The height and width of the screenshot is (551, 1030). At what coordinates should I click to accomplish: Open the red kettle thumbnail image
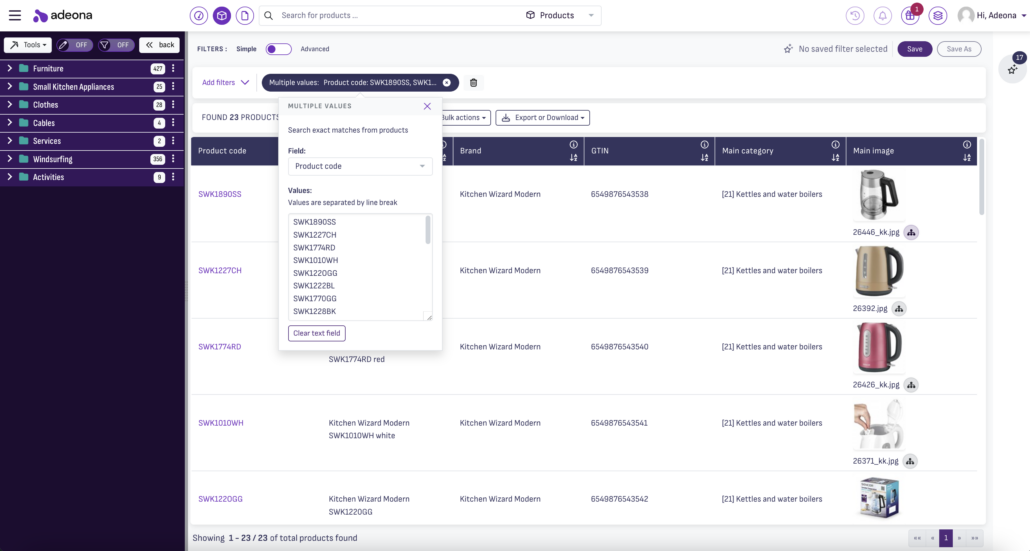tap(879, 348)
